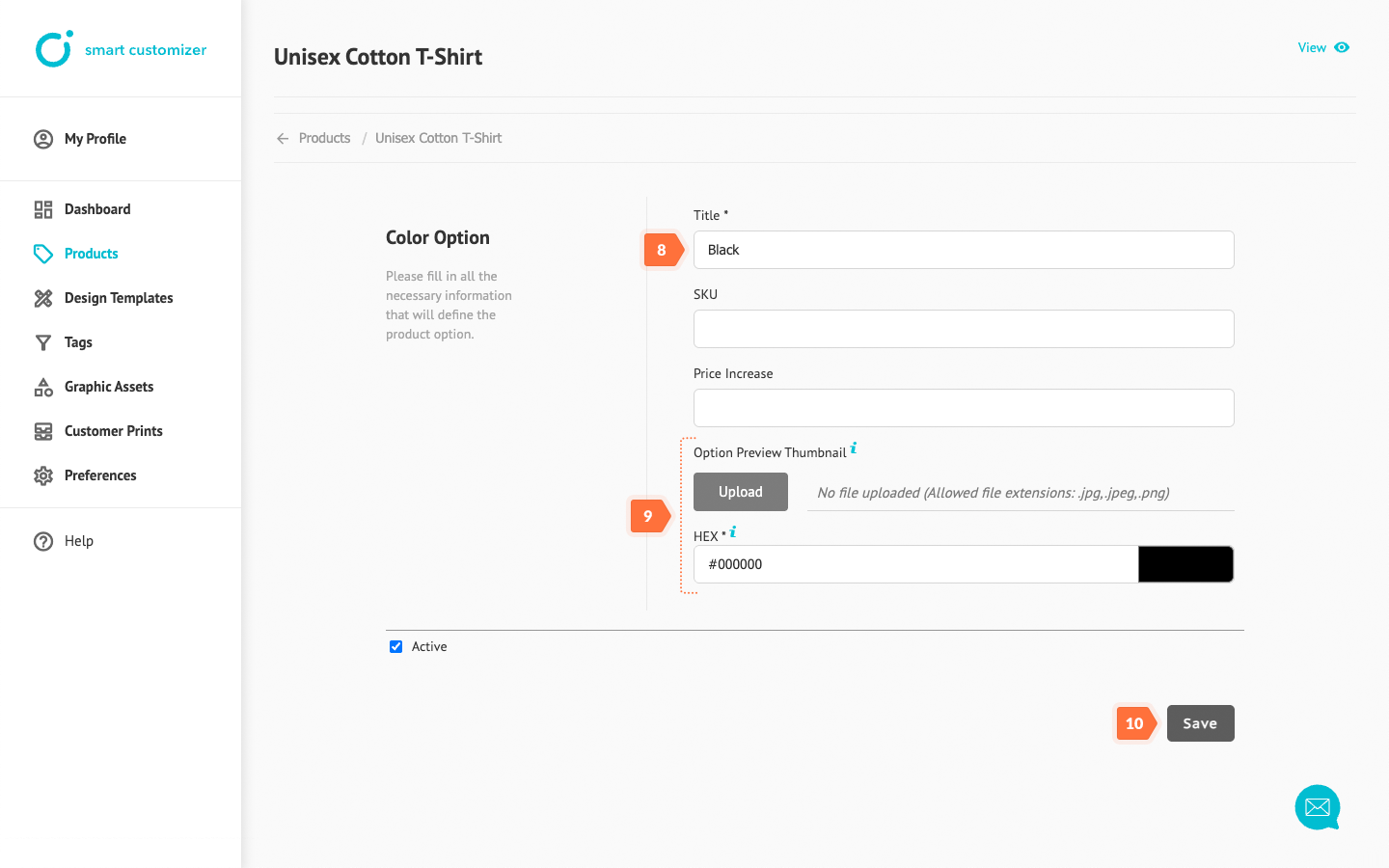This screenshot has width=1389, height=868.
Task: Click the Dashboard grid icon
Action: pyautogui.click(x=43, y=209)
